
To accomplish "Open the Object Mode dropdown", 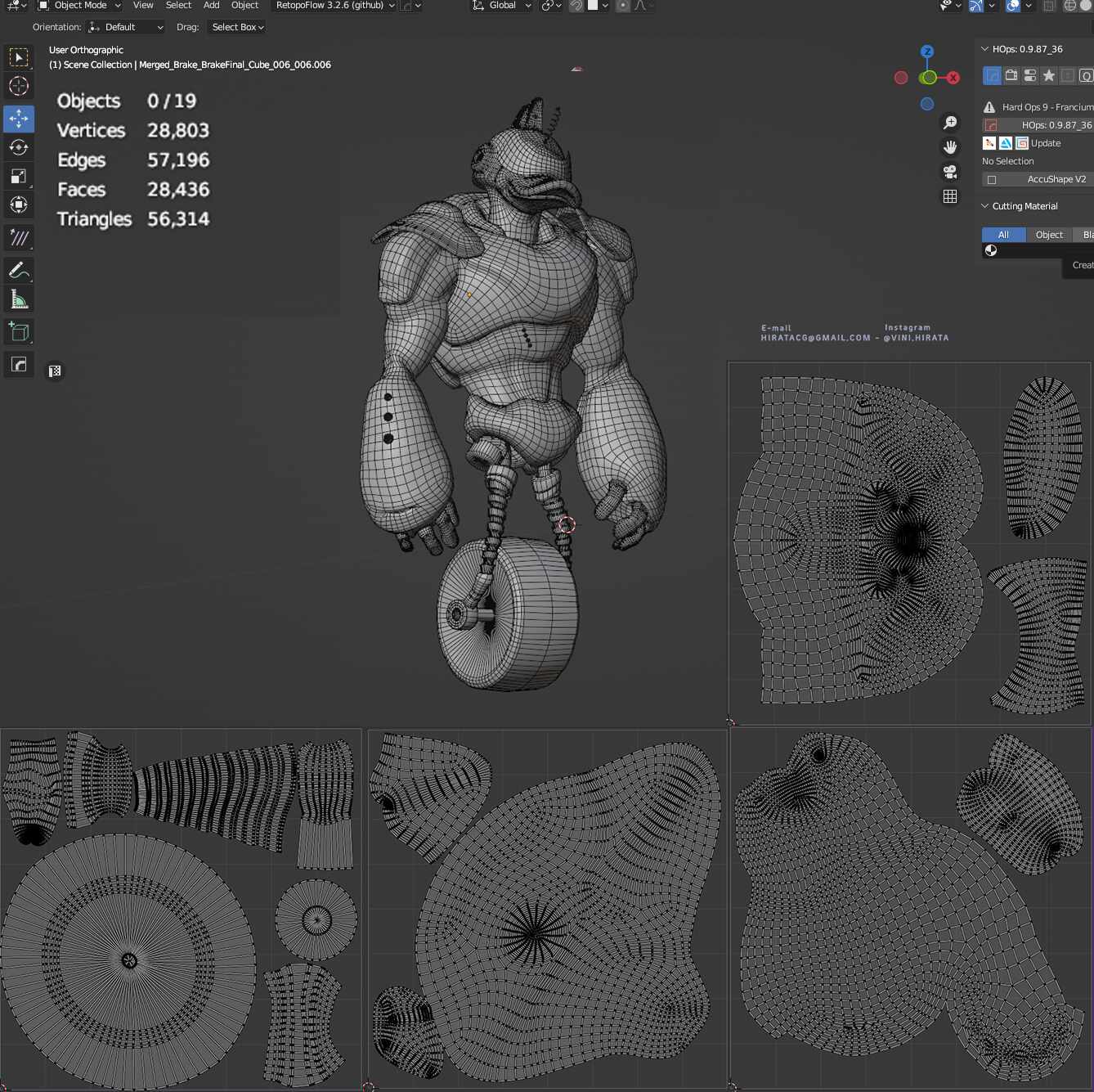I will [x=79, y=5].
